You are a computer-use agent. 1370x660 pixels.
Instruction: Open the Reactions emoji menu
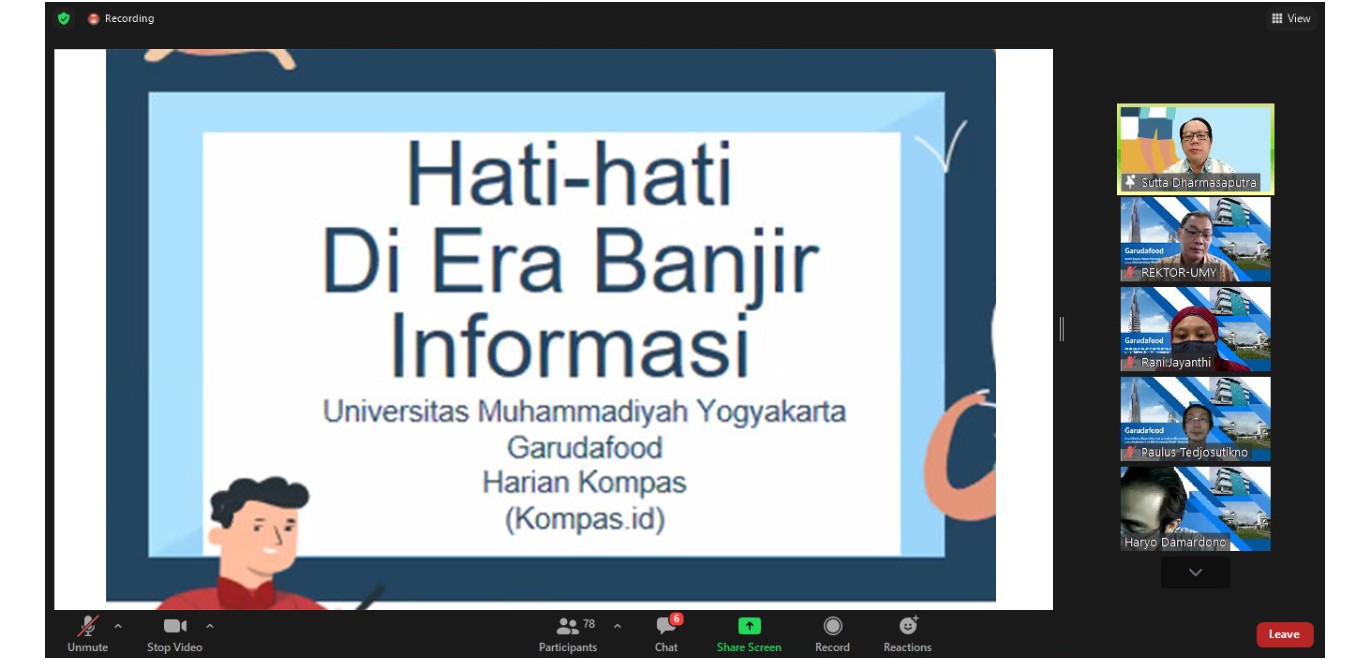907,633
